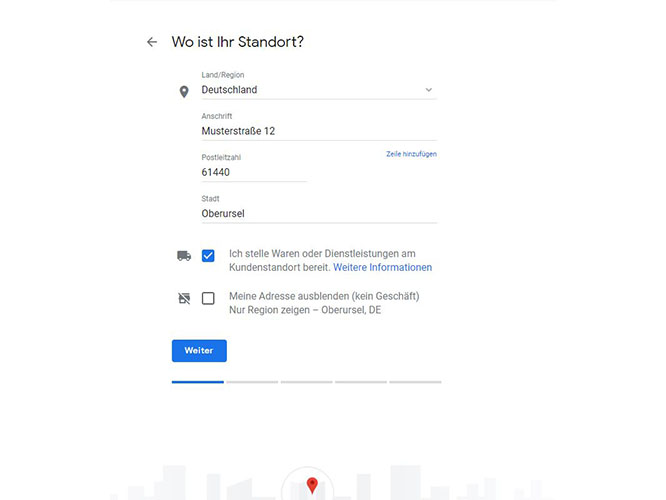The width and height of the screenshot is (666, 500).
Task: Click the first blue progress step indicator
Action: [198, 382]
